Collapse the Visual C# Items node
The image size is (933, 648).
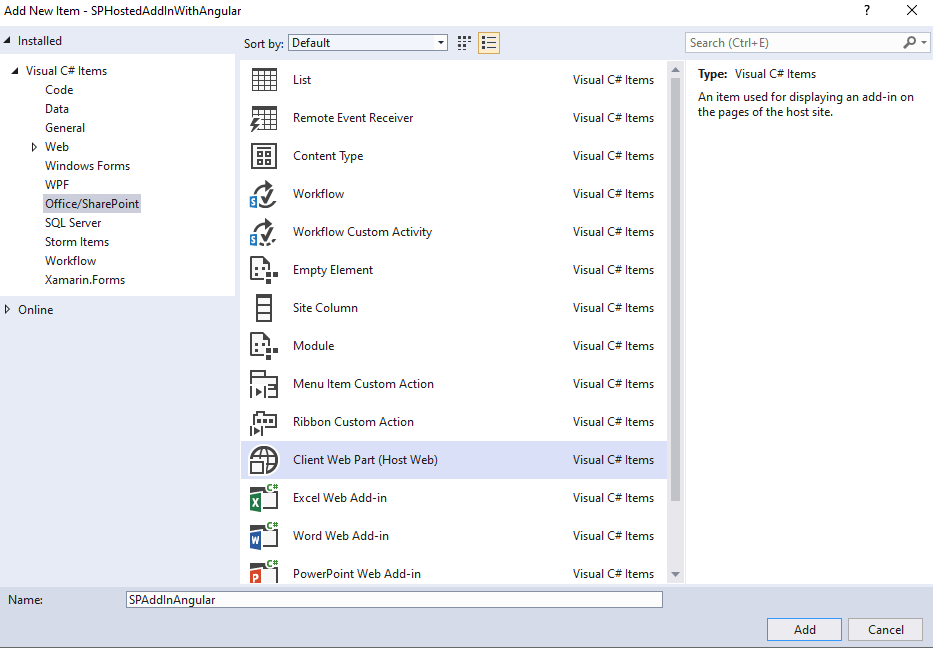pos(15,71)
